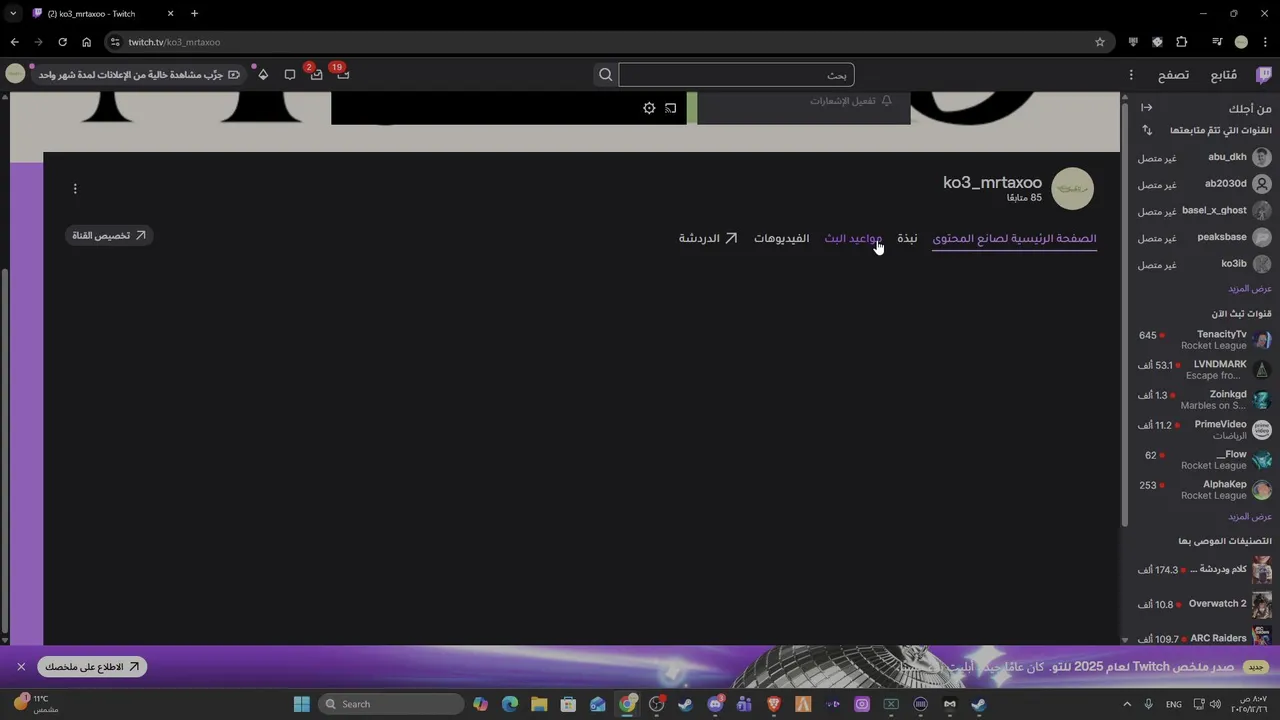
Task: Click the مُتابع navigation link
Action: pyautogui.click(x=1223, y=75)
